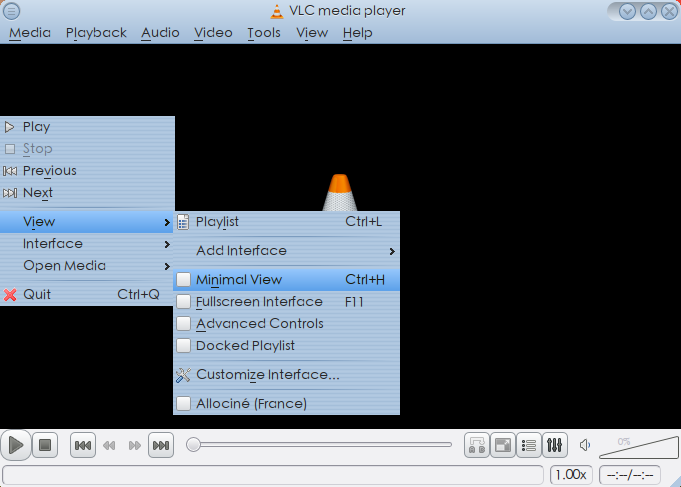Show the playlist with toolbar list icon

pyautogui.click(x=529, y=445)
